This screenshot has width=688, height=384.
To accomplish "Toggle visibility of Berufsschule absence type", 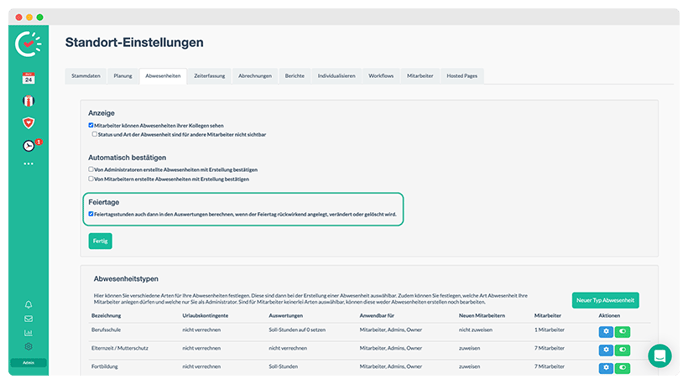I will pyautogui.click(x=622, y=331).
